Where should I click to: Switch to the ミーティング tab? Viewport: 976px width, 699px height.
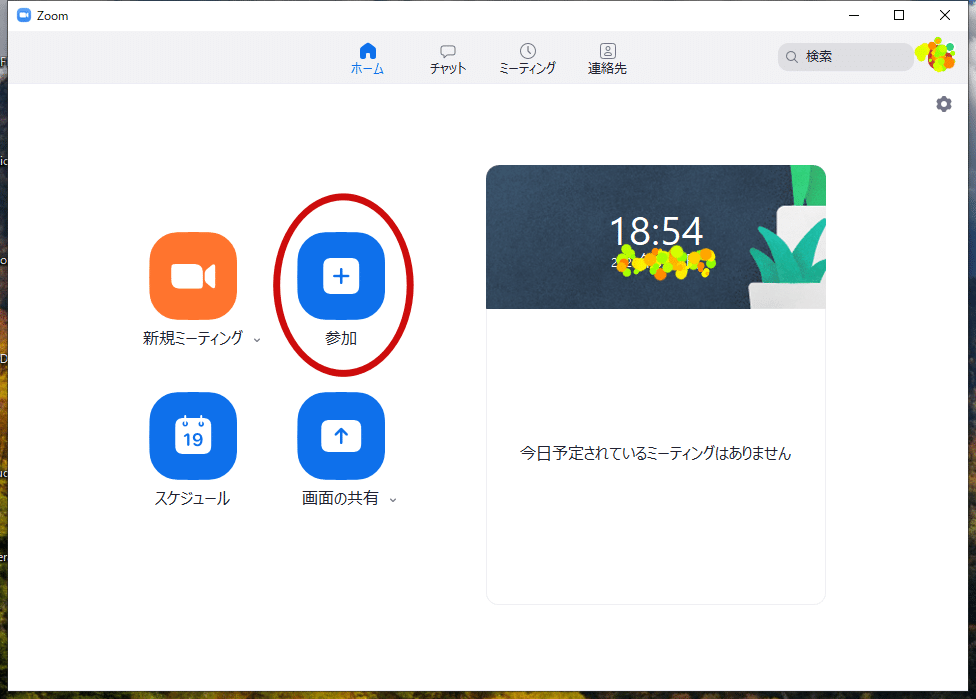click(x=527, y=56)
